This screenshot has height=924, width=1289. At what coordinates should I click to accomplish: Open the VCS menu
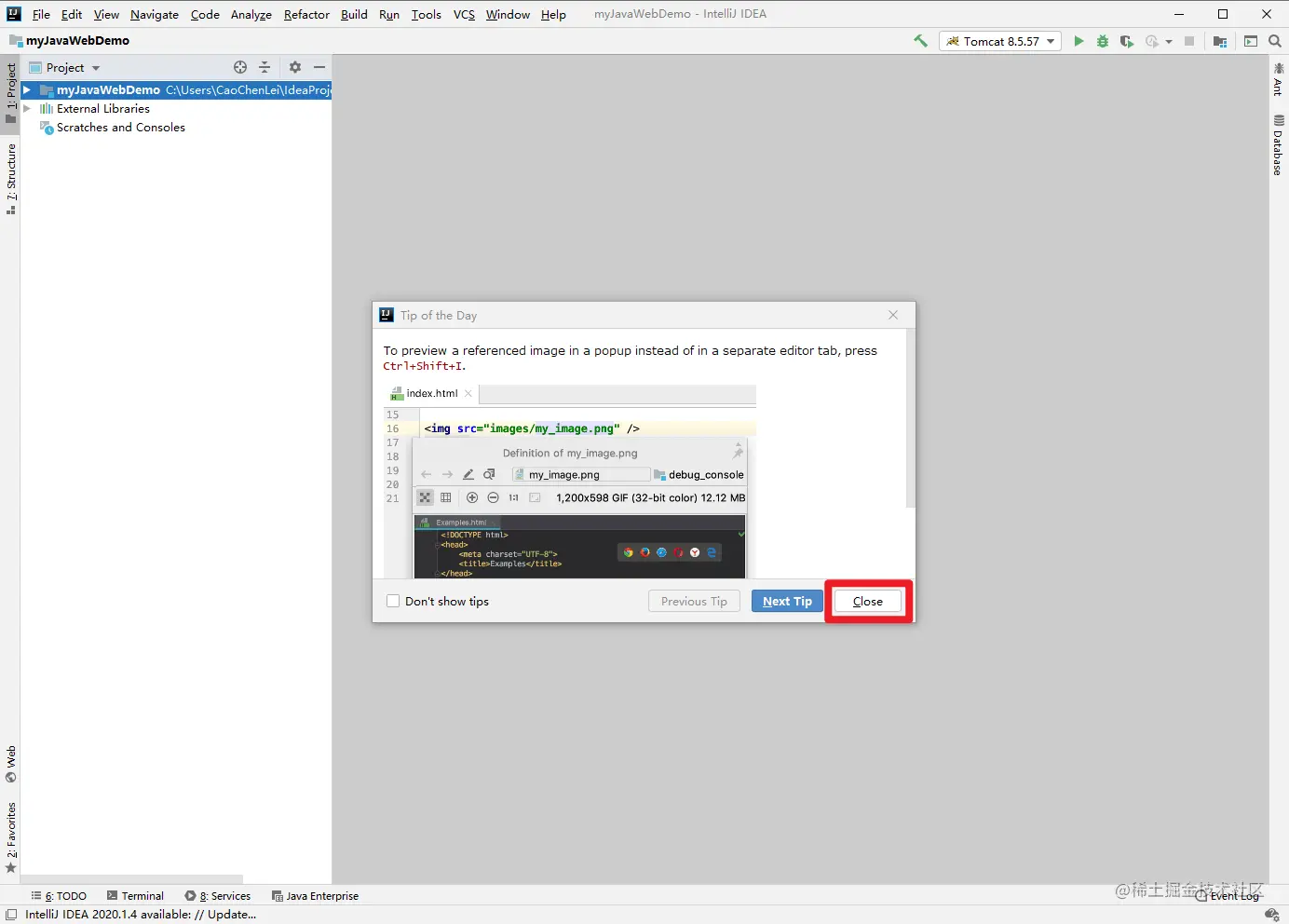coord(464,14)
